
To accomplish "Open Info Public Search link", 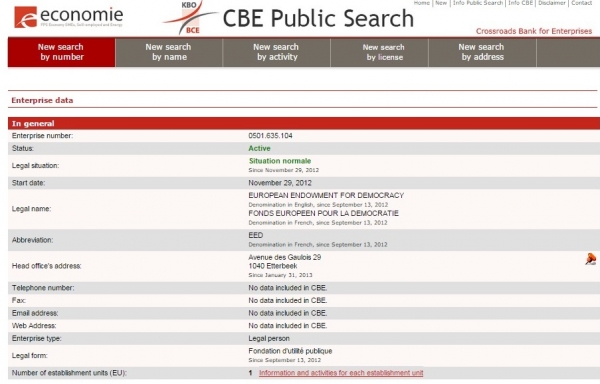I will click(478, 3).
